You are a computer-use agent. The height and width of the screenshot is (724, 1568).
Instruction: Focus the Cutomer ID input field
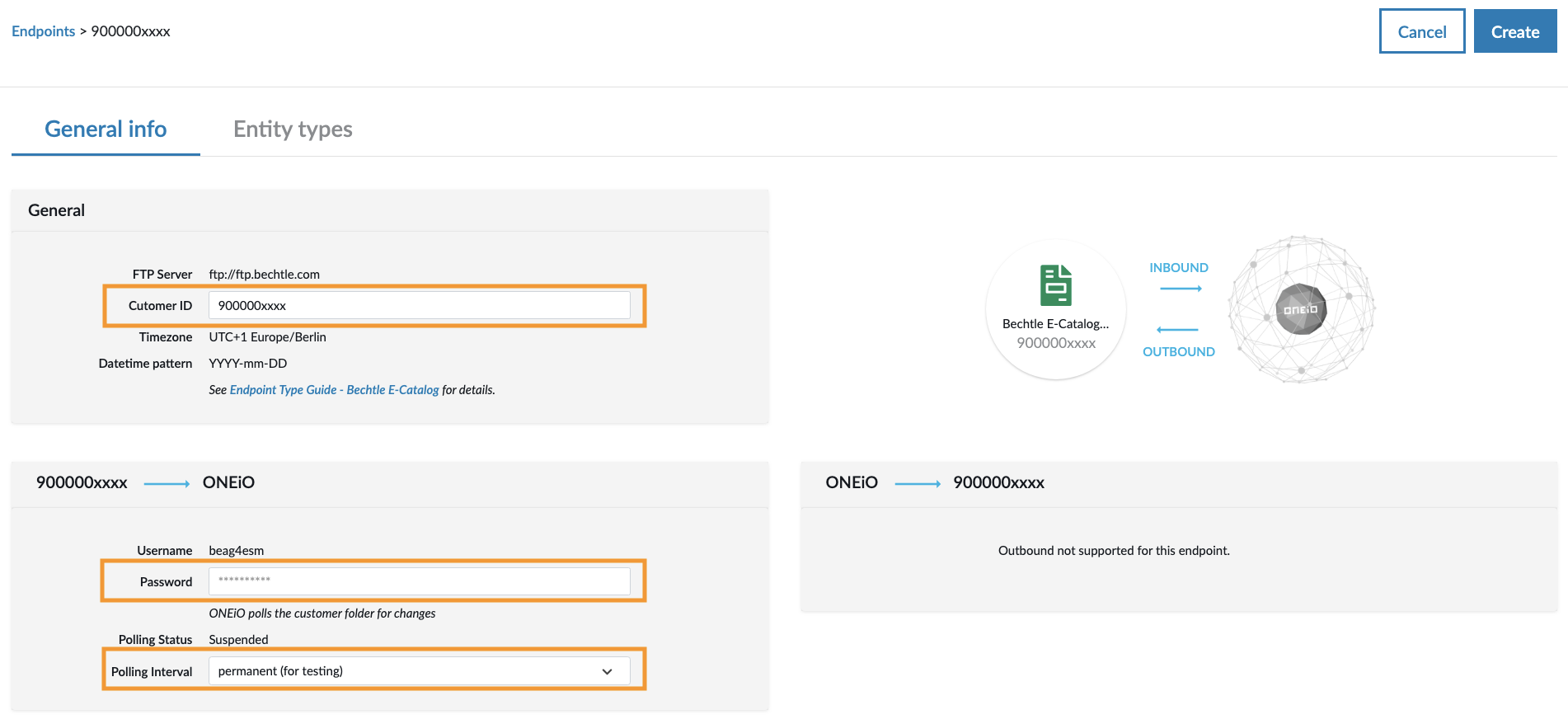coord(419,306)
